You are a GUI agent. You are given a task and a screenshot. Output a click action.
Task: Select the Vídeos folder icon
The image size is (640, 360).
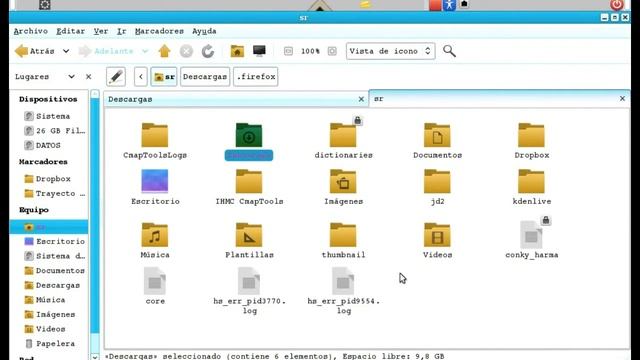pyautogui.click(x=437, y=235)
